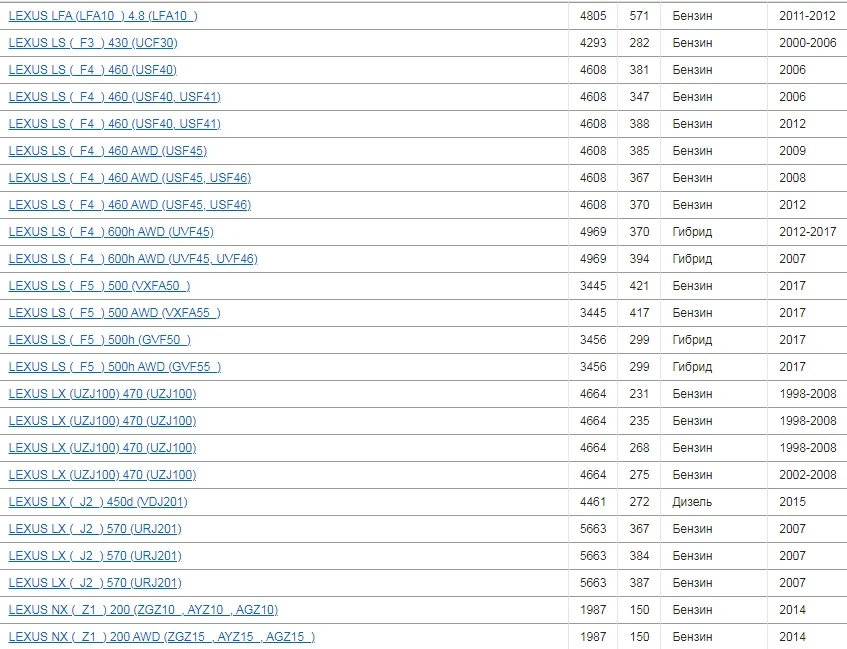Click the power value 417
The width and height of the screenshot is (847, 649).
639,313
